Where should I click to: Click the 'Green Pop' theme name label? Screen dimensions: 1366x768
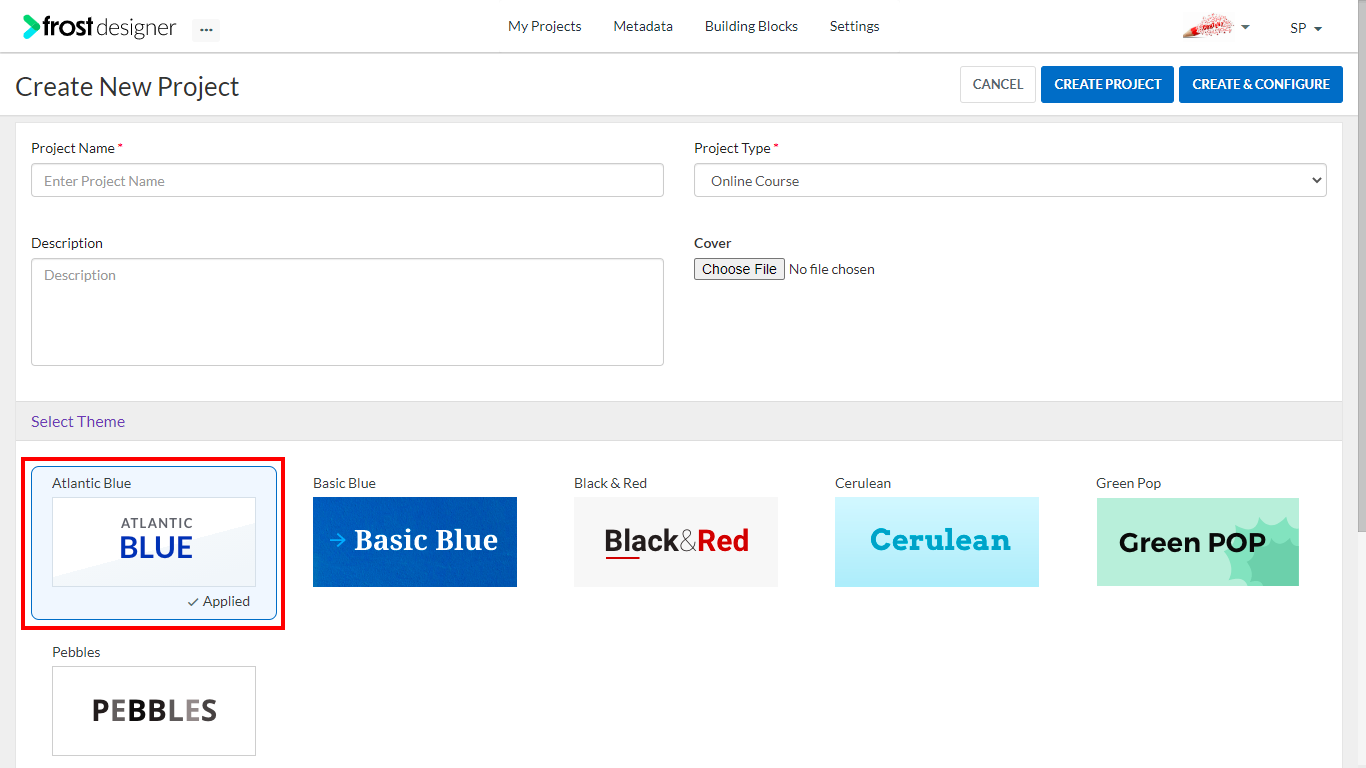[x=1129, y=483]
